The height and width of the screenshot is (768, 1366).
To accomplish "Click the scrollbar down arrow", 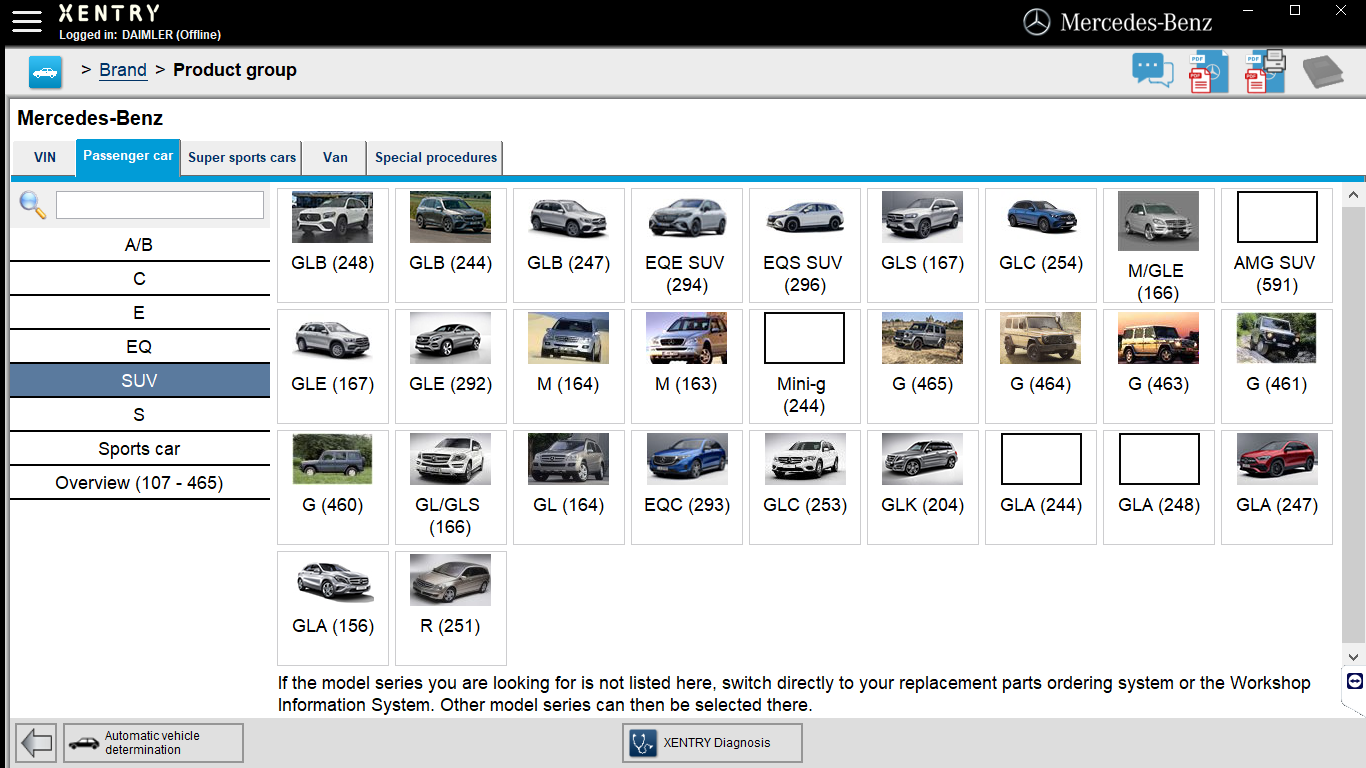I will coord(1354,657).
